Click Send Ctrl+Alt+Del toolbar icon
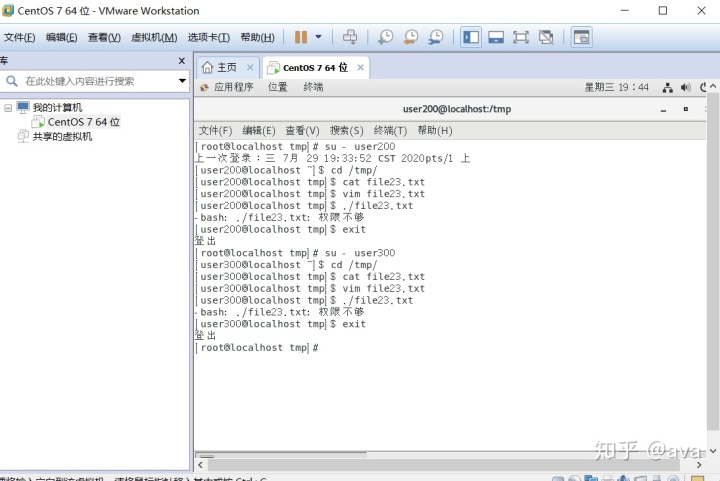This screenshot has width=720, height=481. pos(350,37)
